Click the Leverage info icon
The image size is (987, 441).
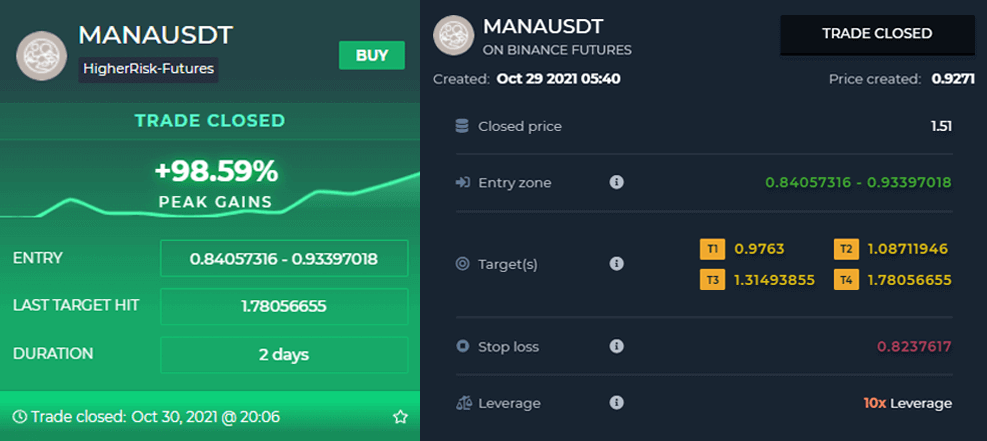click(617, 403)
